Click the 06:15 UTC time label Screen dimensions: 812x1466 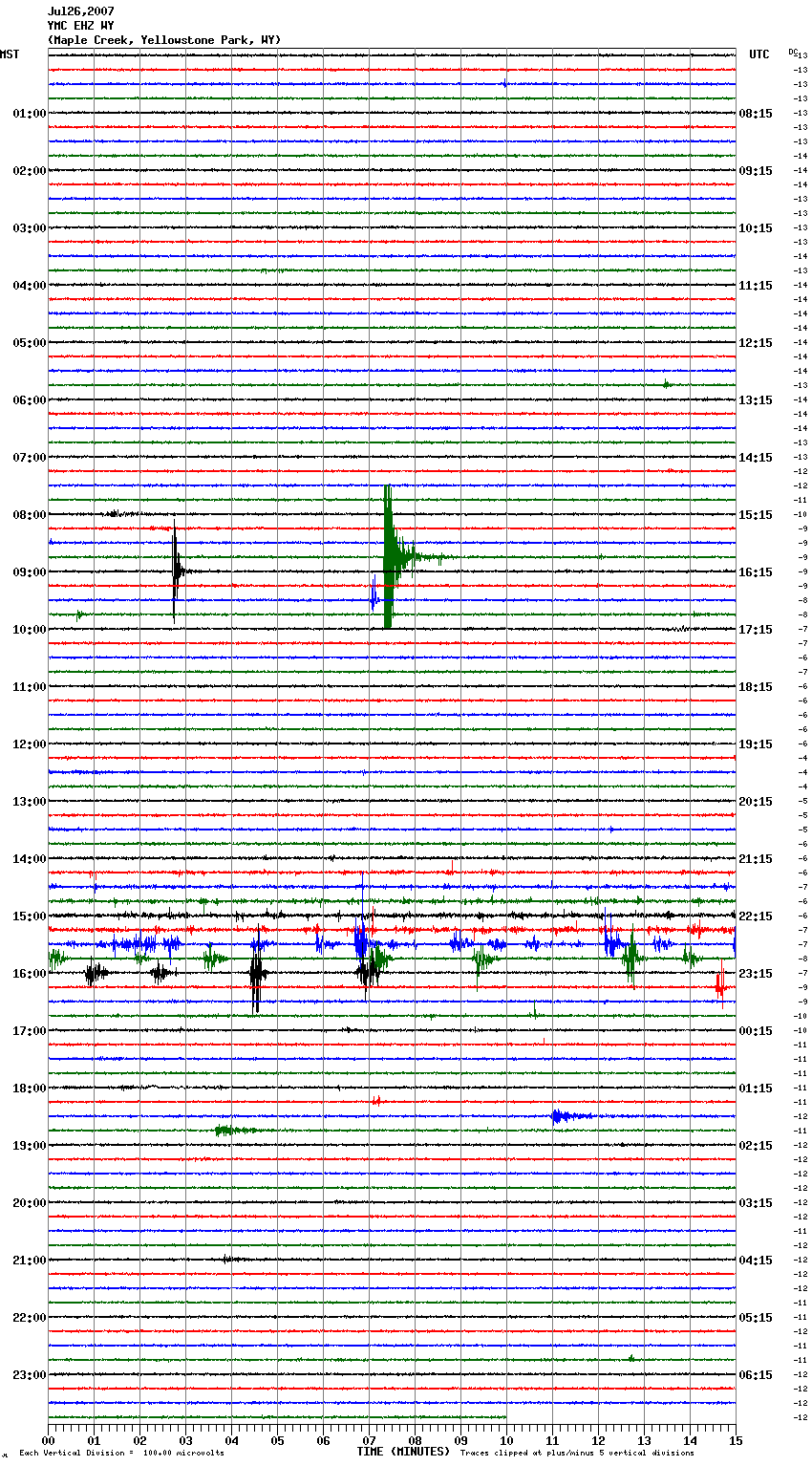click(756, 1375)
